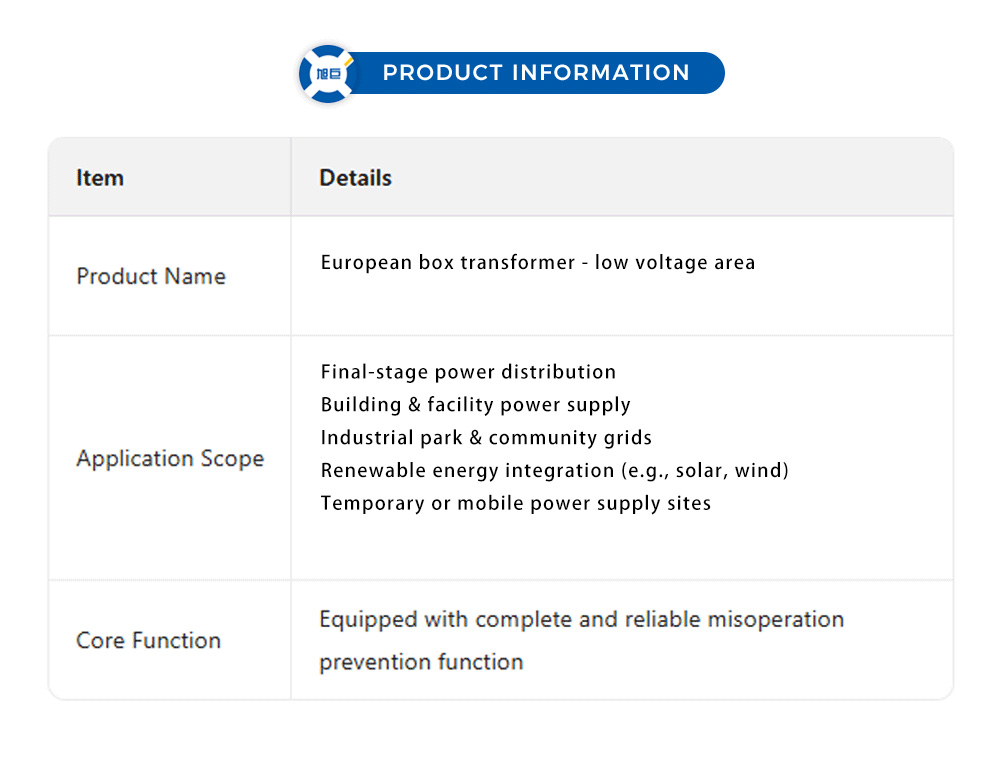Select the Item column header

point(100,178)
